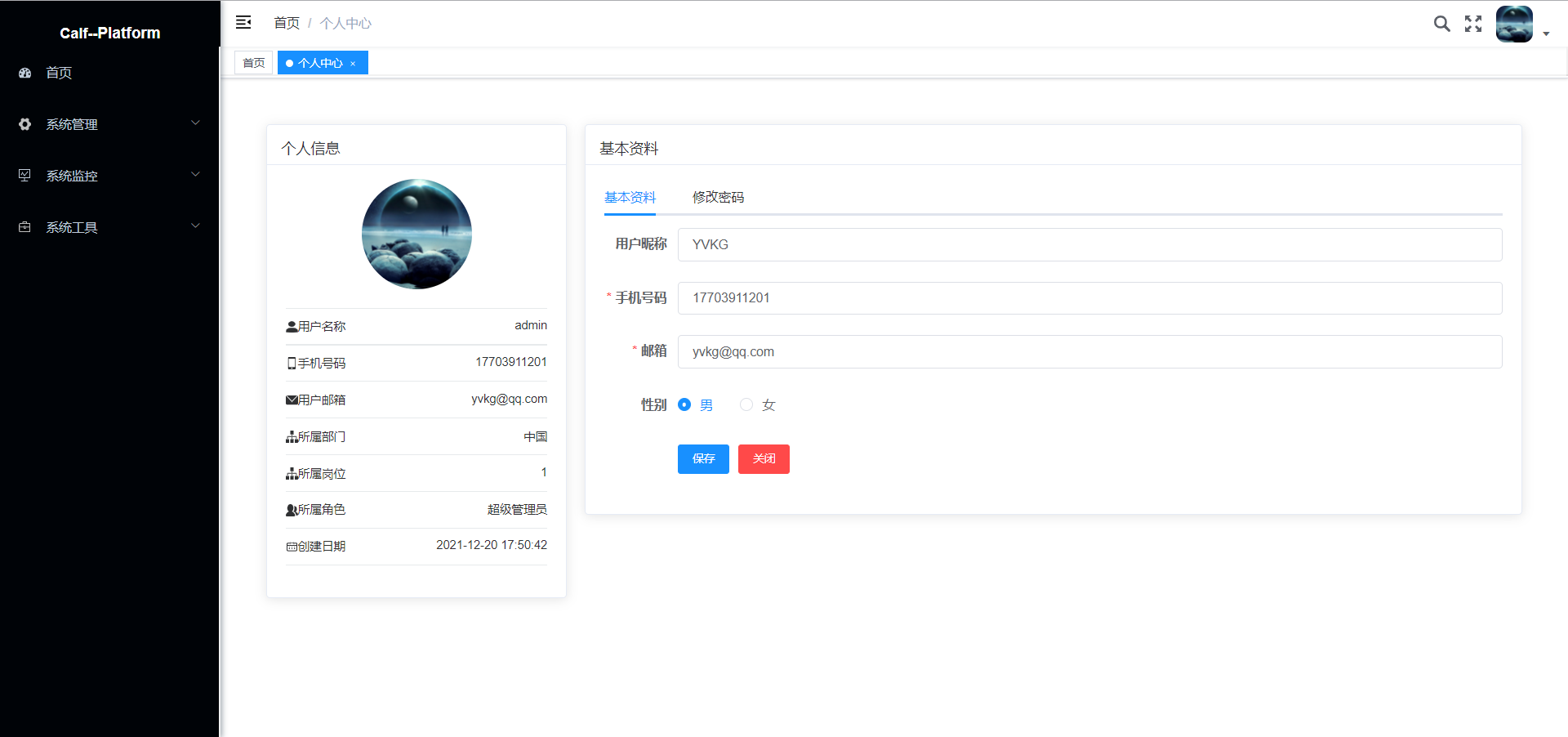This screenshot has height=737, width=1568.
Task: Open the search magnifier icon
Action: (x=1442, y=24)
